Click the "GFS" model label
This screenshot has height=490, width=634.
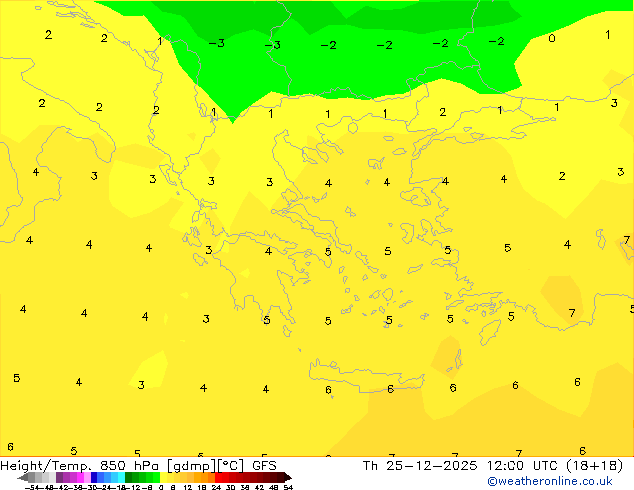tap(264, 466)
